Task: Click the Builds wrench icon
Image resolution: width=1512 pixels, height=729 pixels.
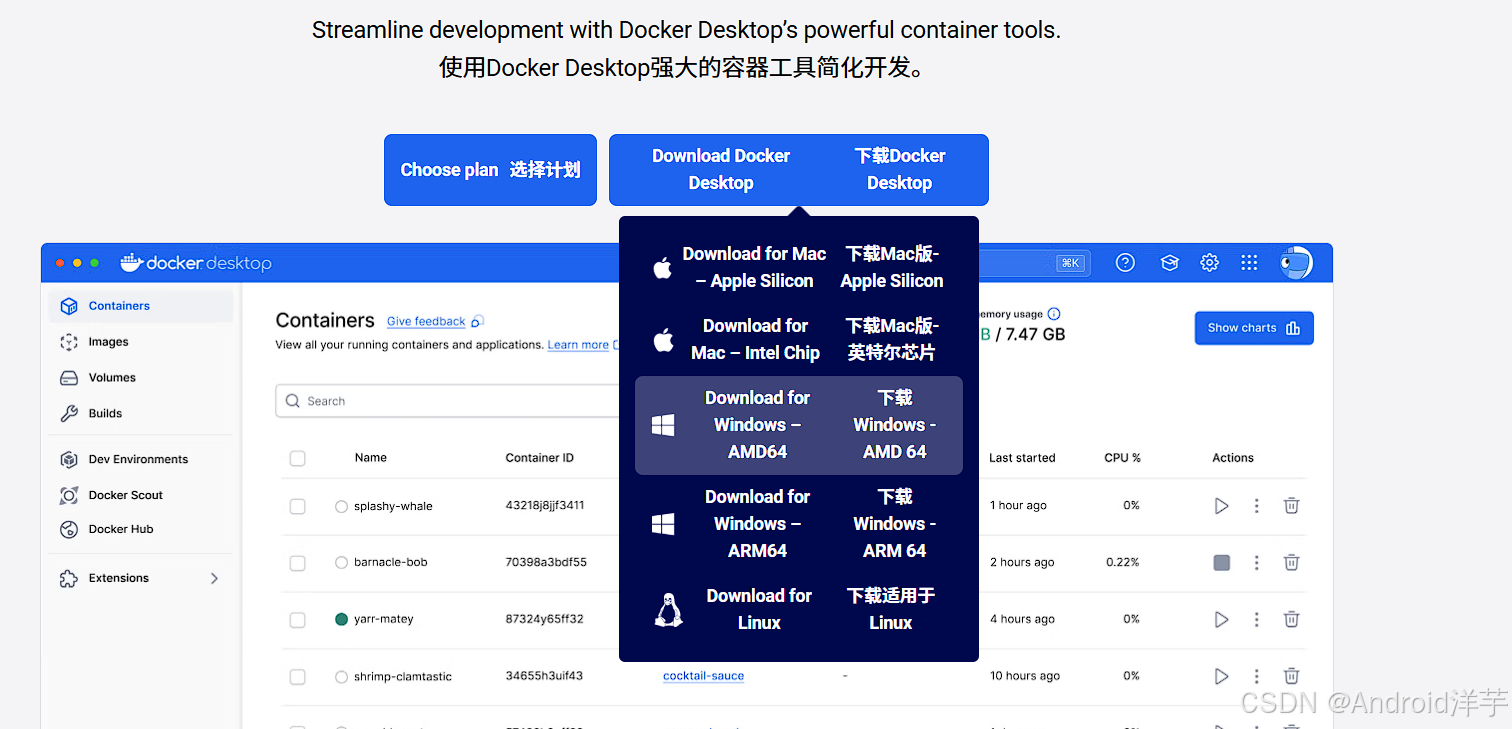Action: (69, 413)
